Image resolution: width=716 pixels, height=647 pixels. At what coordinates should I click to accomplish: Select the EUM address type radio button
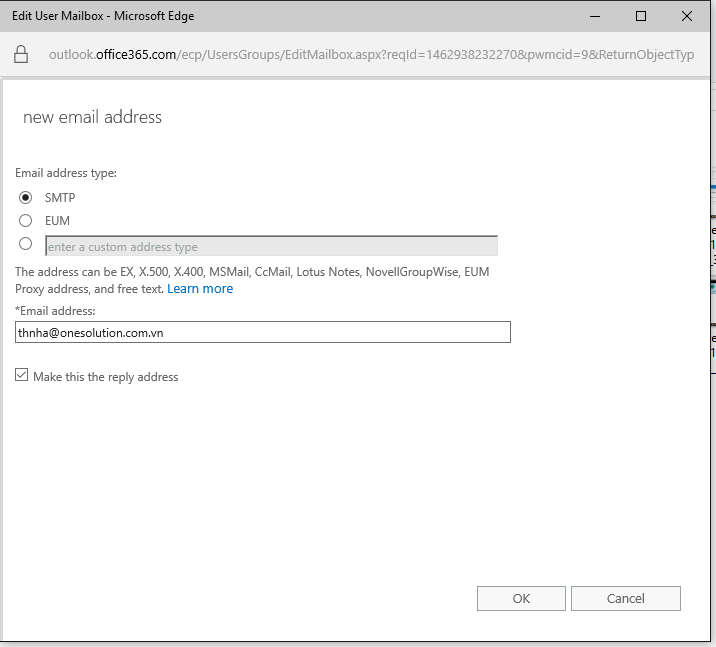26,220
